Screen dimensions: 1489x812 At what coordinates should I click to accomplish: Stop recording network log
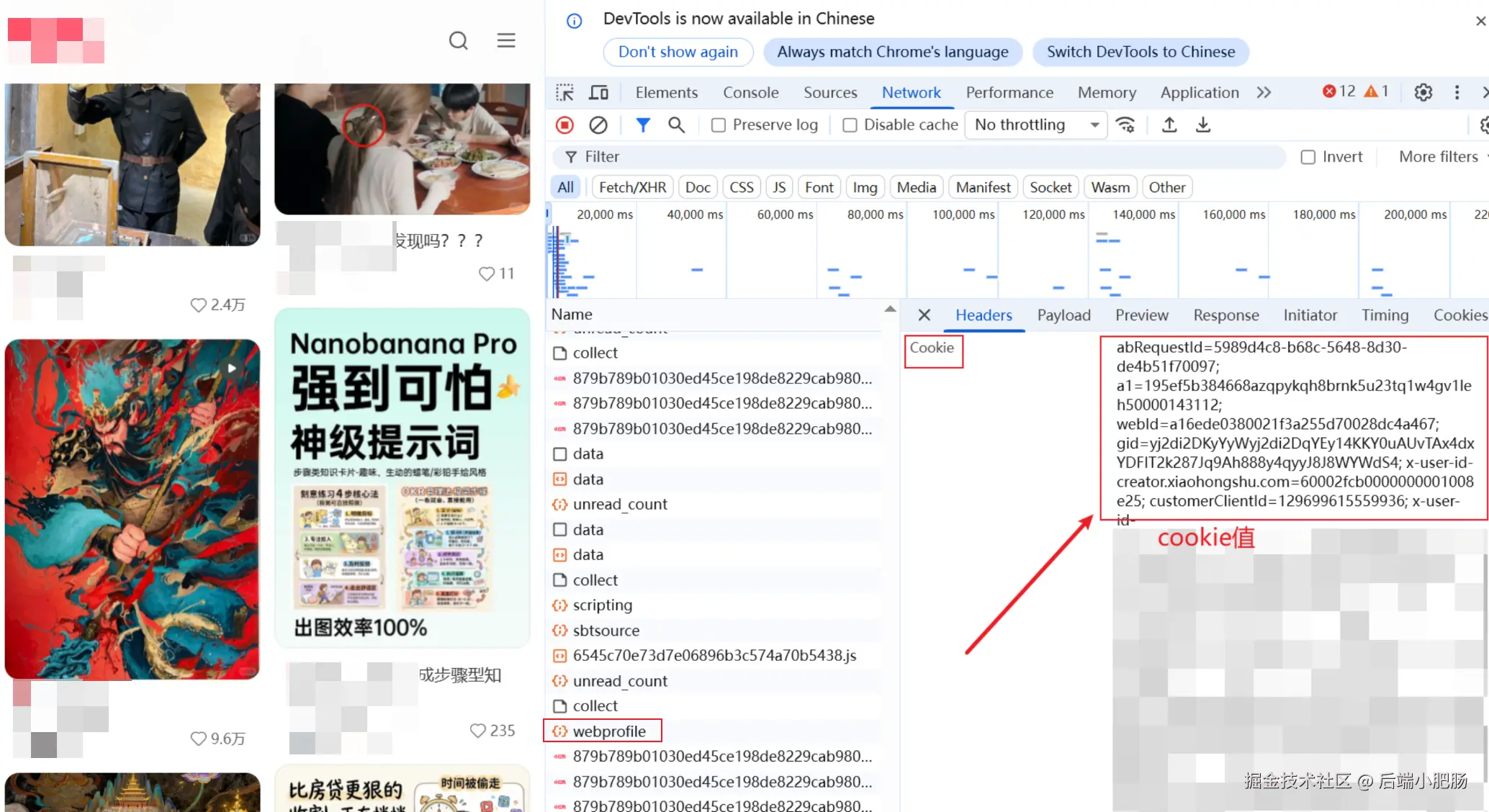click(x=565, y=125)
